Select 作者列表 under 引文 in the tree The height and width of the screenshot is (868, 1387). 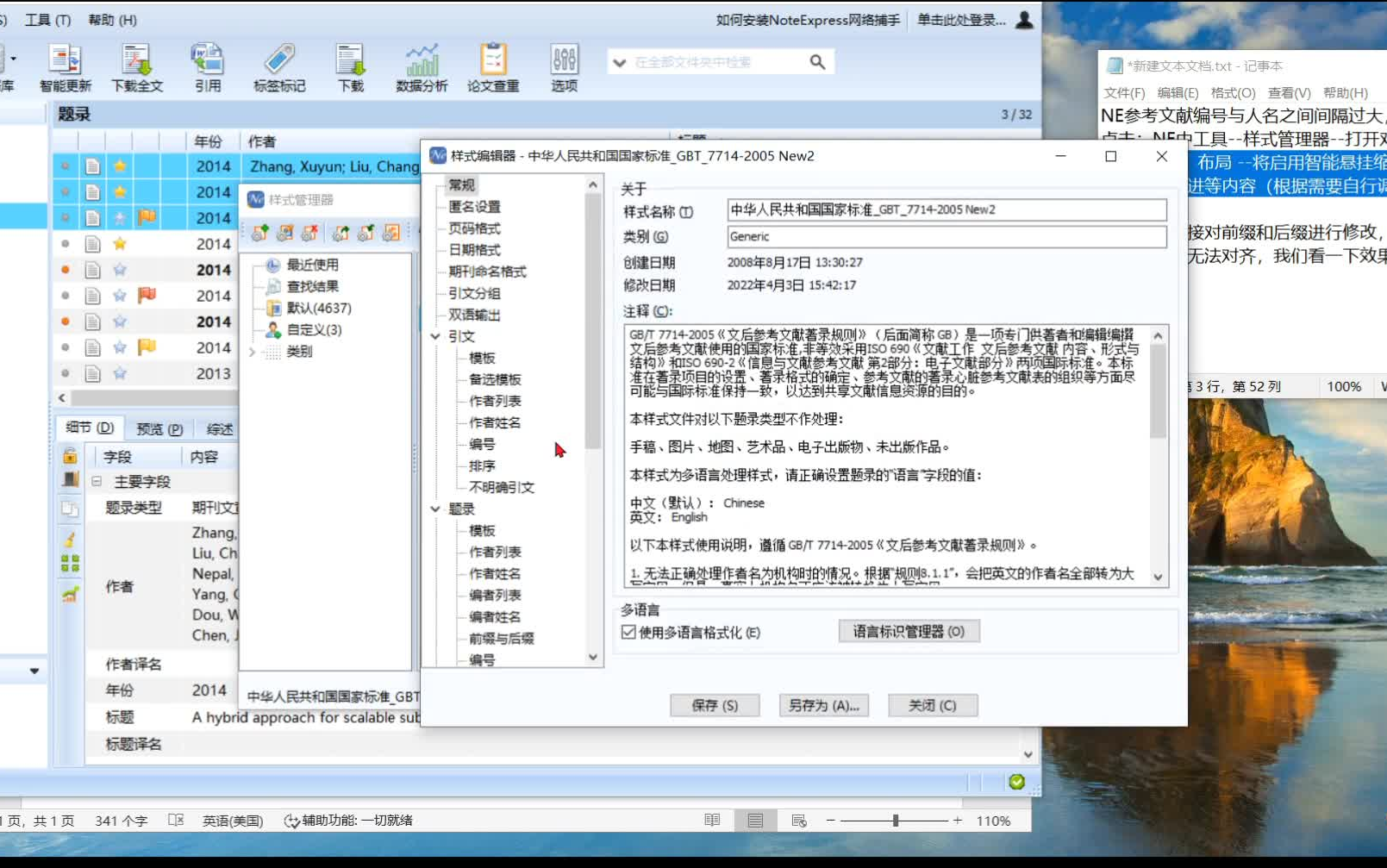point(495,401)
